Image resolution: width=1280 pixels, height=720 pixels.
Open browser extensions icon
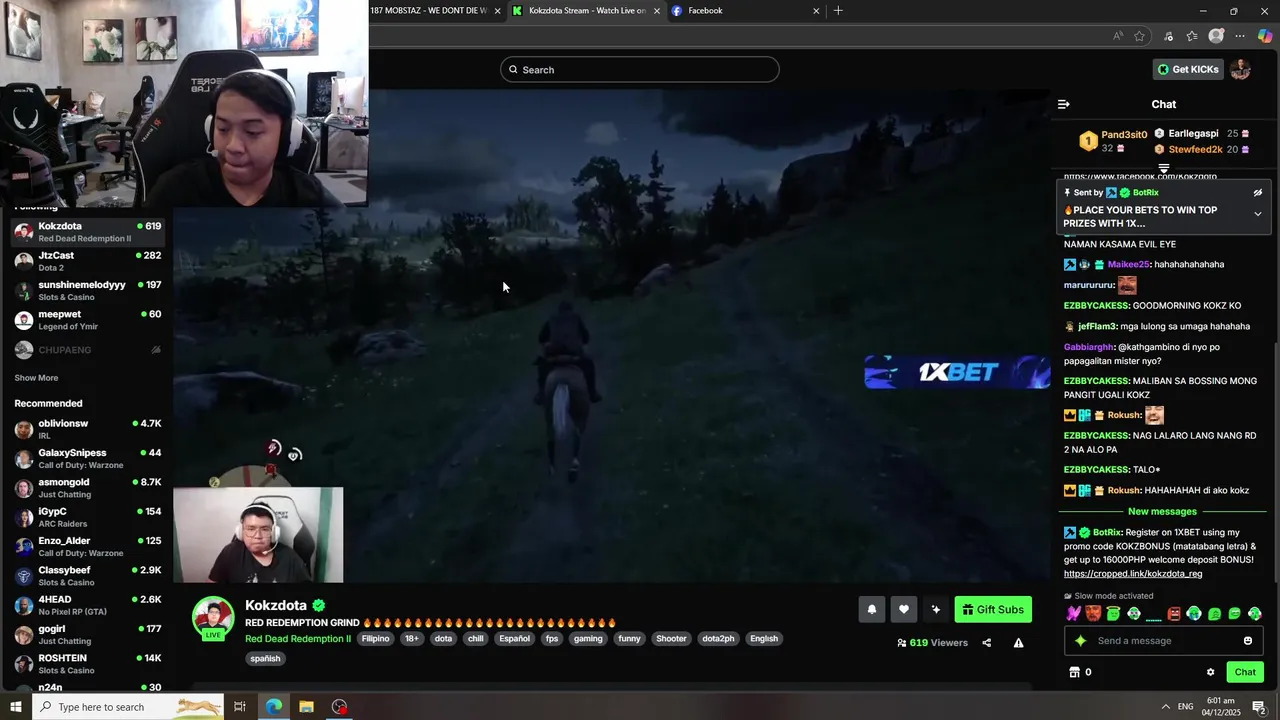pos(1168,36)
